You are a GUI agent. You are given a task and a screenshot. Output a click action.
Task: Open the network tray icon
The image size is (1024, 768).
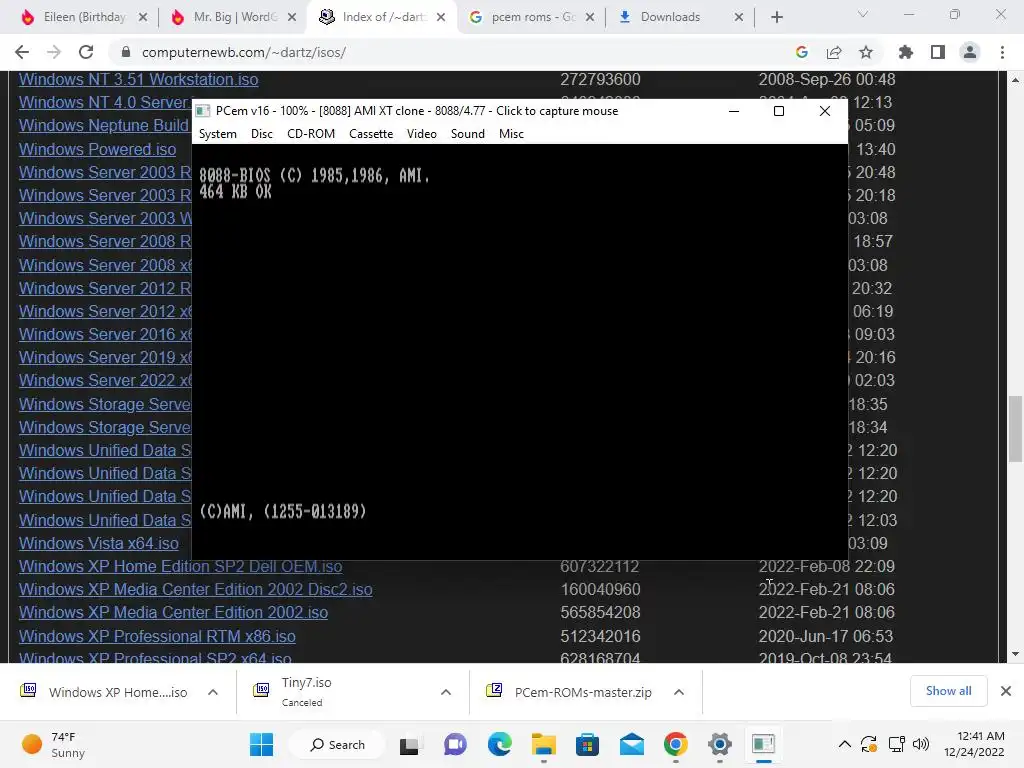896,744
